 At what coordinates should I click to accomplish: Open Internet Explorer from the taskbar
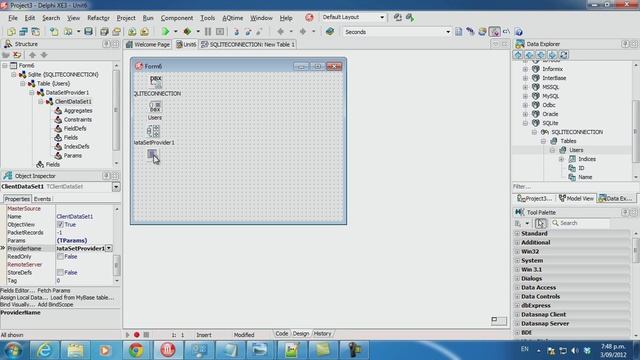[44, 350]
